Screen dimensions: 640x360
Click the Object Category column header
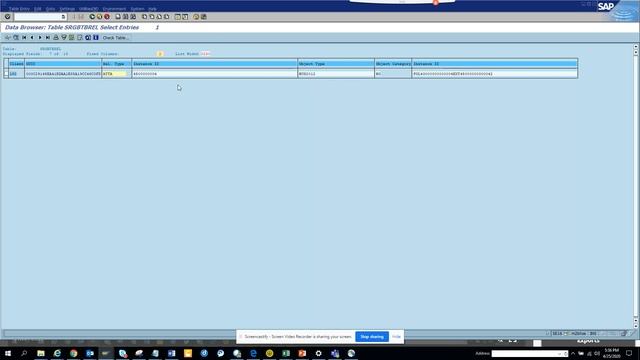[x=393, y=64]
